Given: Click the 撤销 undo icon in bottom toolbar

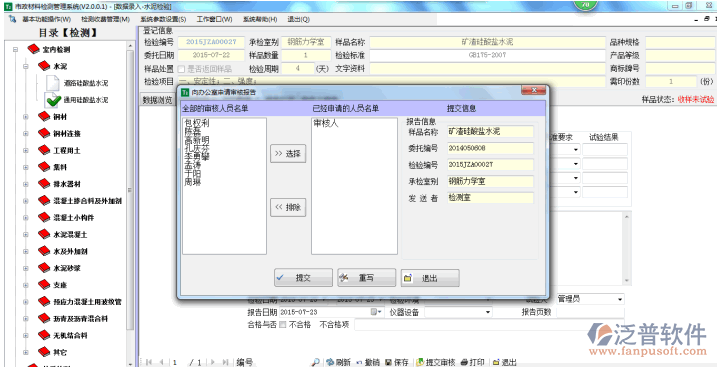Looking at the screenshot, I should tap(359, 362).
